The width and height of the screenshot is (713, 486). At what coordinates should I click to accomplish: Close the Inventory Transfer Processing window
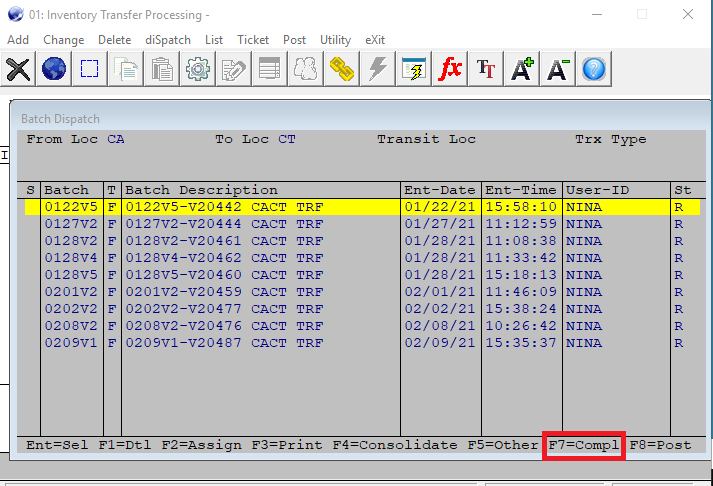pyautogui.click(x=688, y=15)
